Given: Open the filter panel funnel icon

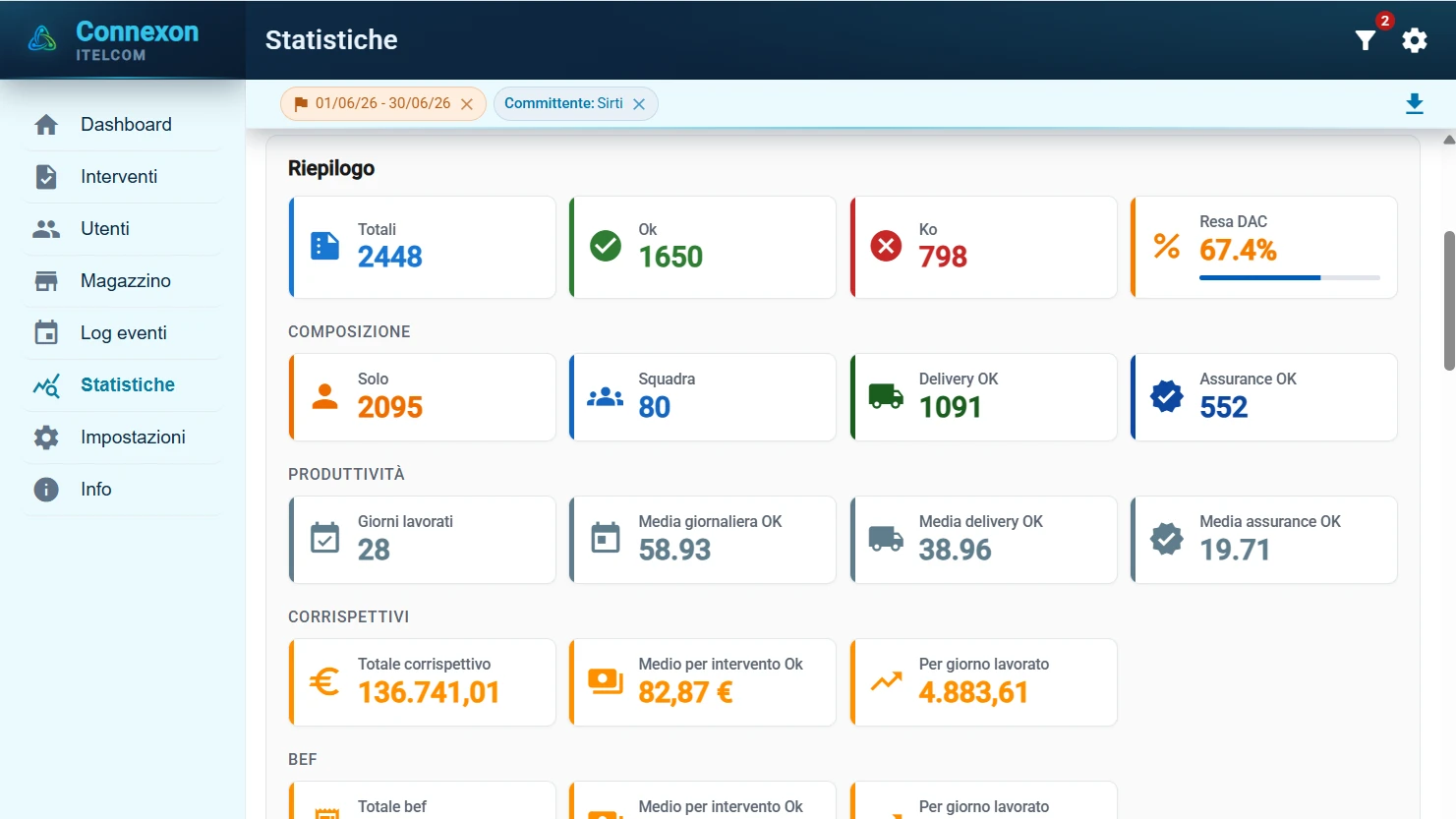Looking at the screenshot, I should pyautogui.click(x=1366, y=40).
